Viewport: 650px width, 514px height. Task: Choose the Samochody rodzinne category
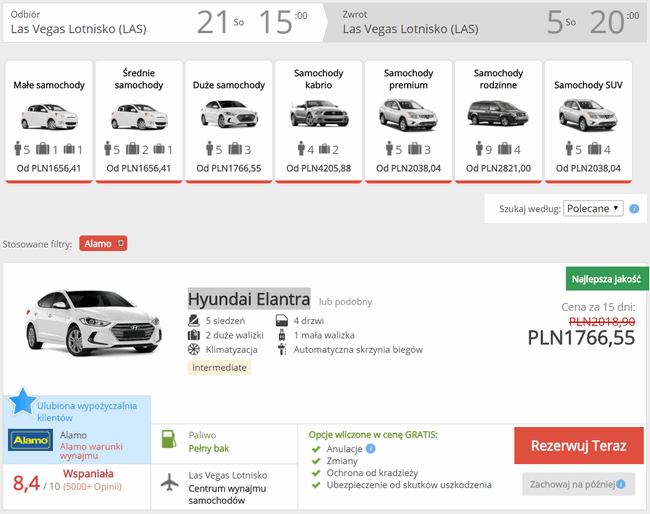[498, 121]
